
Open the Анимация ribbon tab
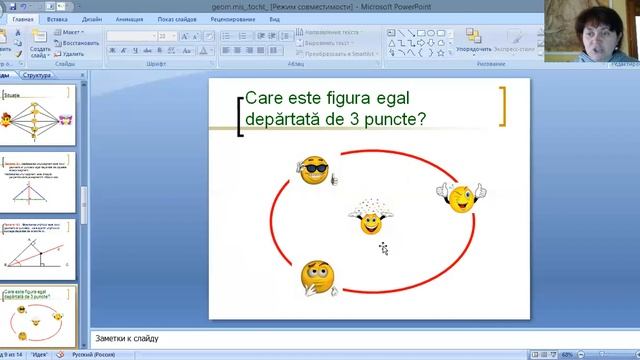point(129,19)
